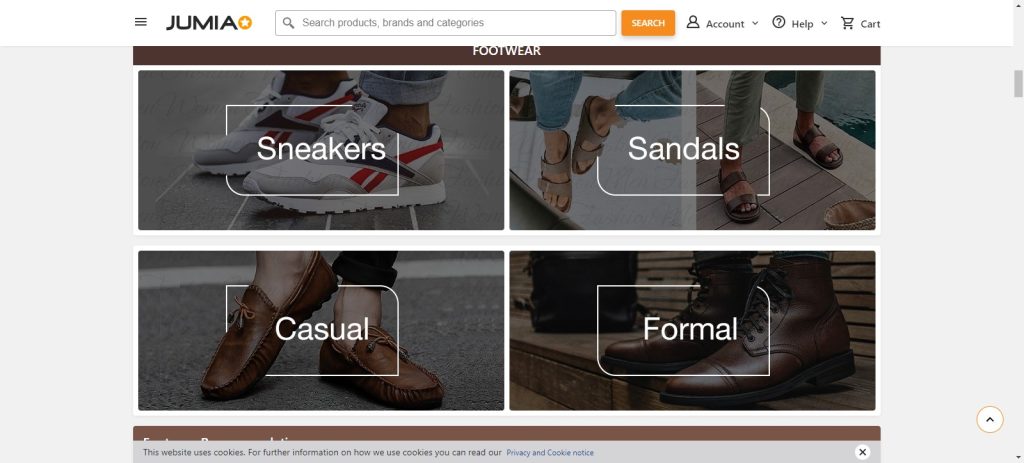Click the FOOTWEAR section header
Screen dimensions: 1024x463
coord(506,52)
